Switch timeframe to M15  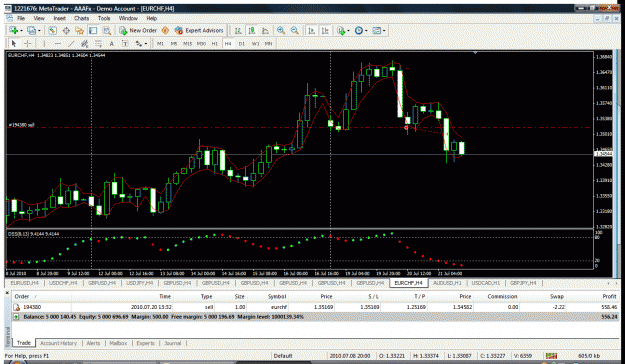(187, 43)
